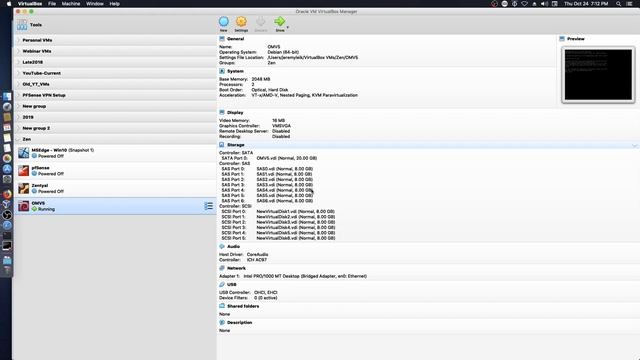Click the System section icon

(x=222, y=71)
